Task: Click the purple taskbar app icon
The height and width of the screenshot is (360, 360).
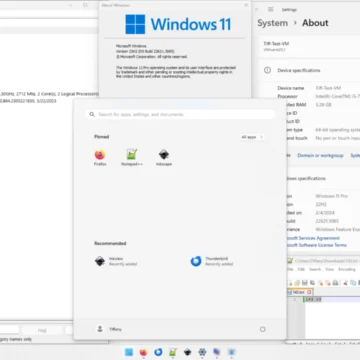Action: (x=217, y=352)
